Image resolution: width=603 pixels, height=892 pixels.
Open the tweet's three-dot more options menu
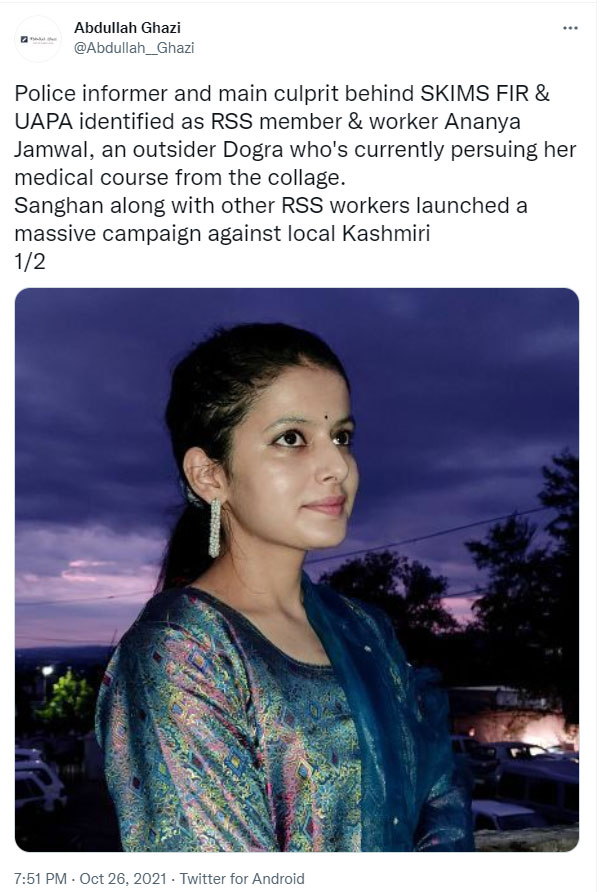click(x=570, y=28)
